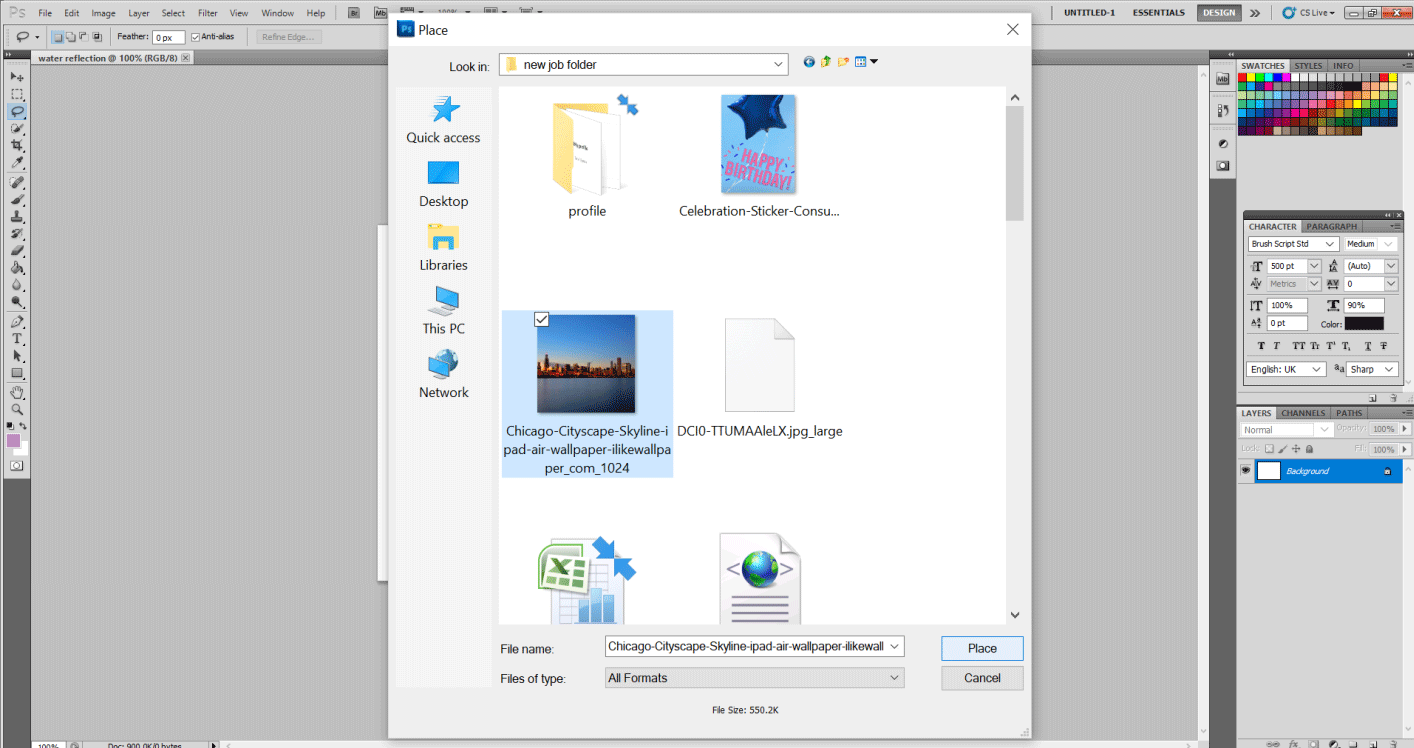Select the Crop tool
This screenshot has height=748, width=1414.
point(17,146)
